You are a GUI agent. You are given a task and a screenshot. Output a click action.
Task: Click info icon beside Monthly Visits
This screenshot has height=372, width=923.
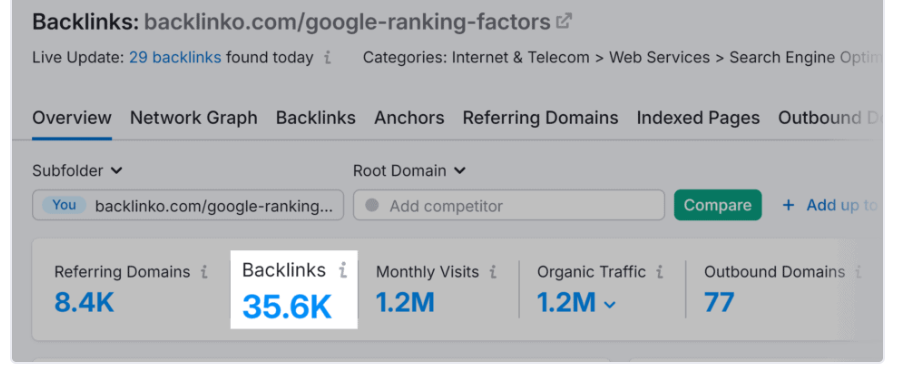pyautogui.click(x=493, y=272)
